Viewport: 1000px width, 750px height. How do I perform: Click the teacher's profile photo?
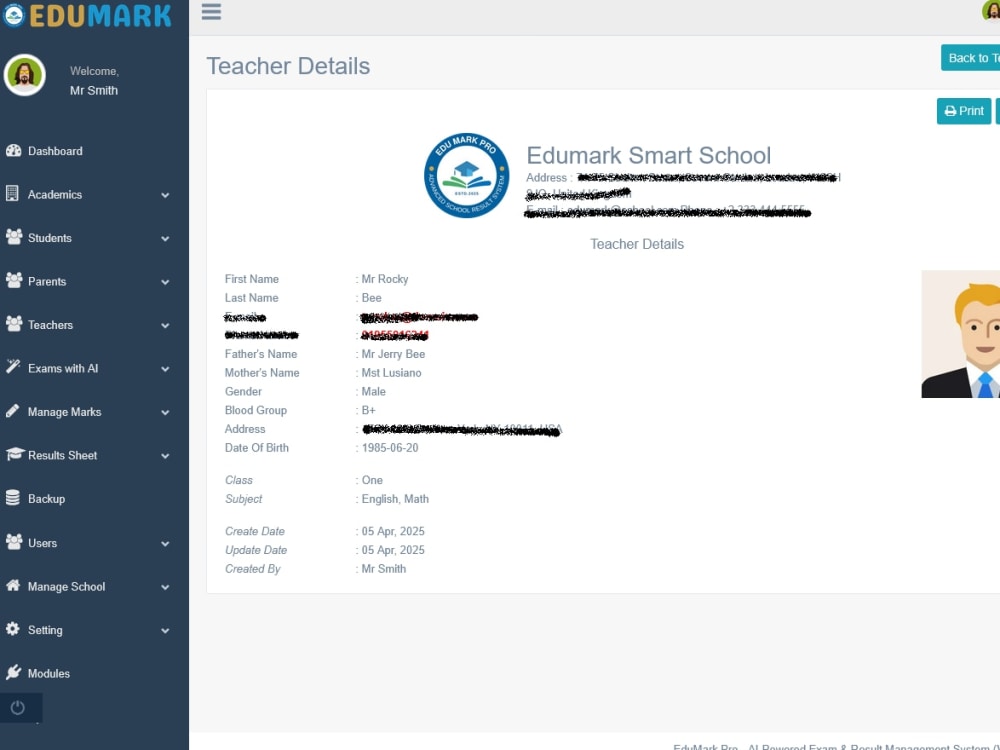pyautogui.click(x=960, y=334)
